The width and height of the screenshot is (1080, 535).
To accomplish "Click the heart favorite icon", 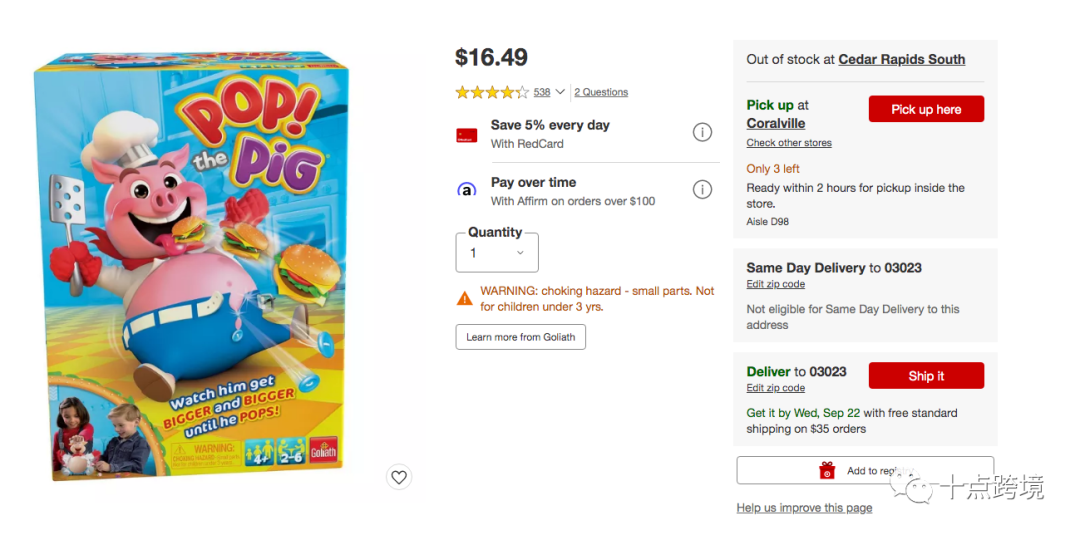I will [x=399, y=477].
